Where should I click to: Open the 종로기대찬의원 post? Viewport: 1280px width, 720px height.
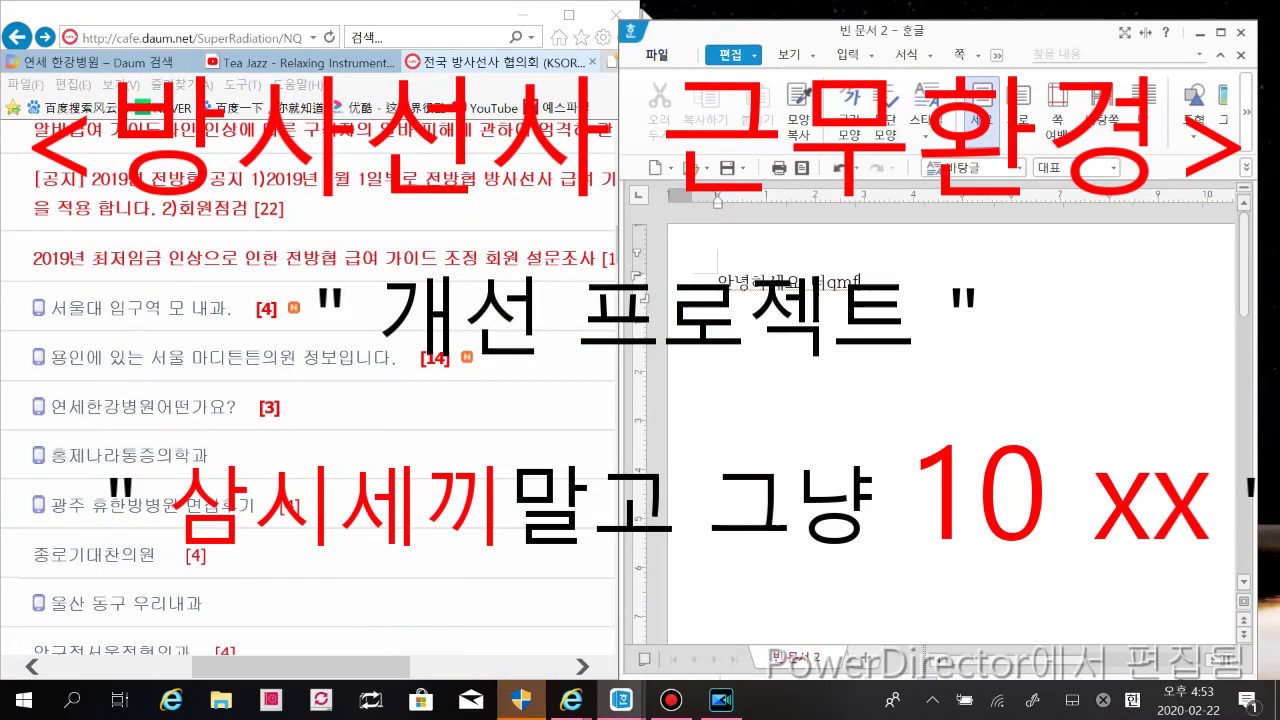(94, 554)
